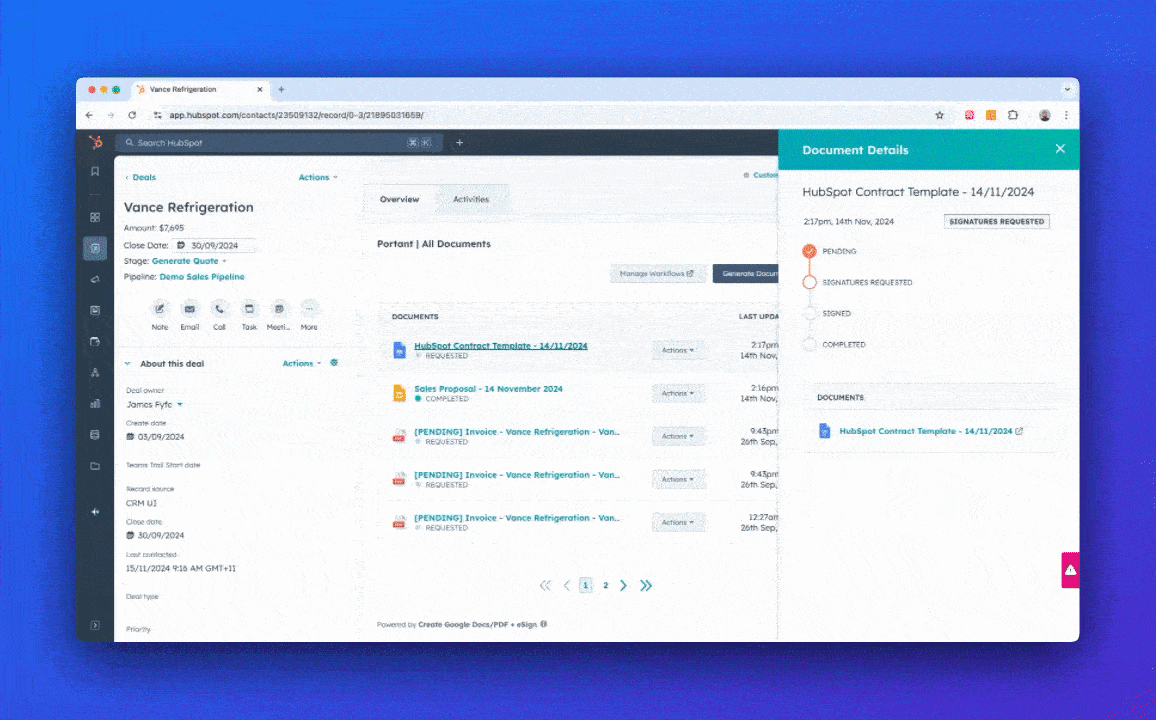1156x720 pixels.
Task: Open the Demo Sales Pipeline link
Action: pyautogui.click(x=202, y=276)
